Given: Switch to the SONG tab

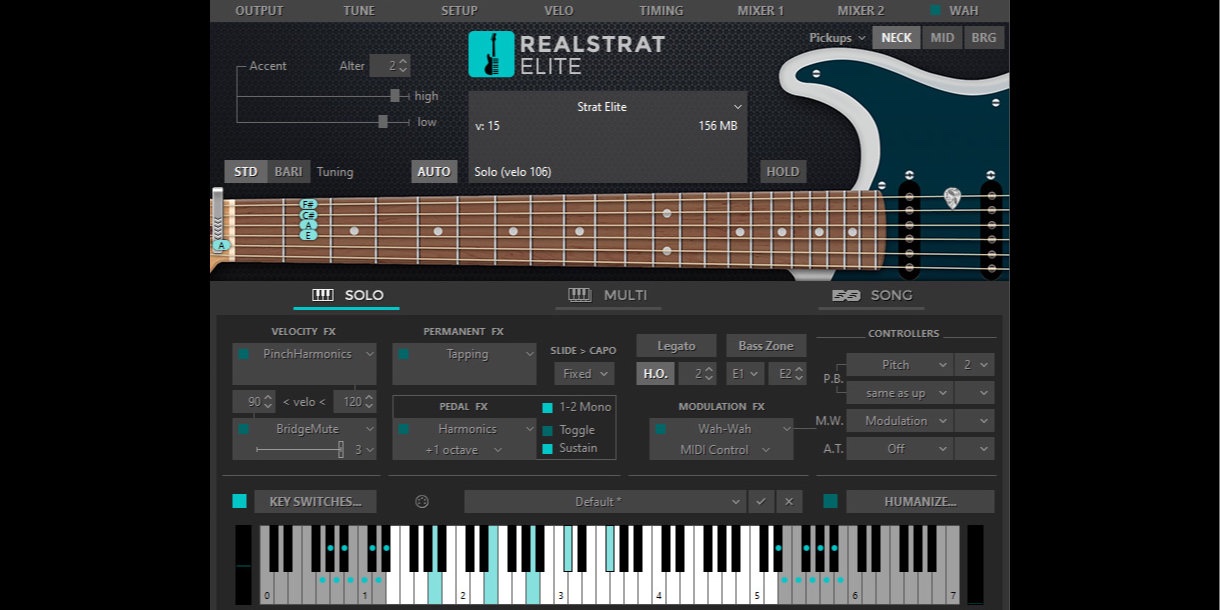Looking at the screenshot, I should click(x=893, y=295).
